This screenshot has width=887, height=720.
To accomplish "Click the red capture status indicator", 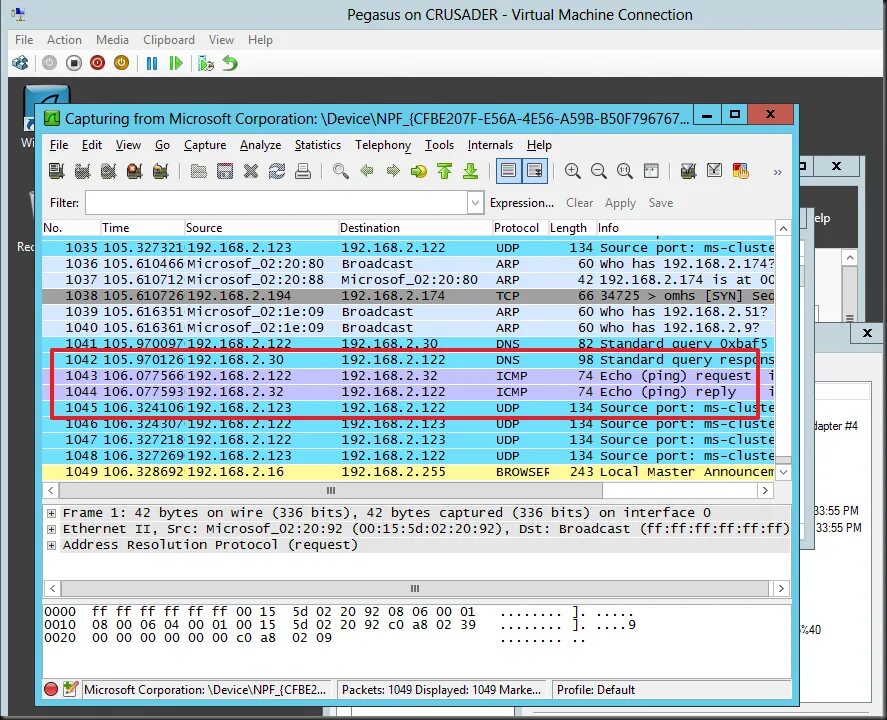I will (51, 689).
